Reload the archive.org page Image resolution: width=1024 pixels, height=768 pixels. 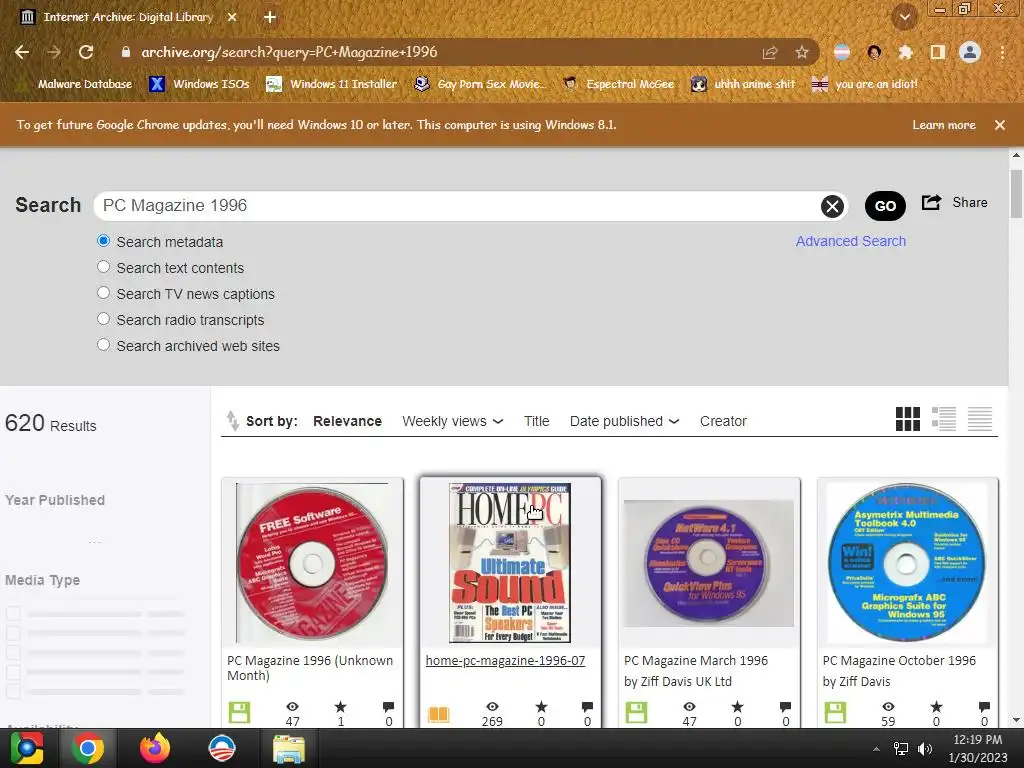86,52
